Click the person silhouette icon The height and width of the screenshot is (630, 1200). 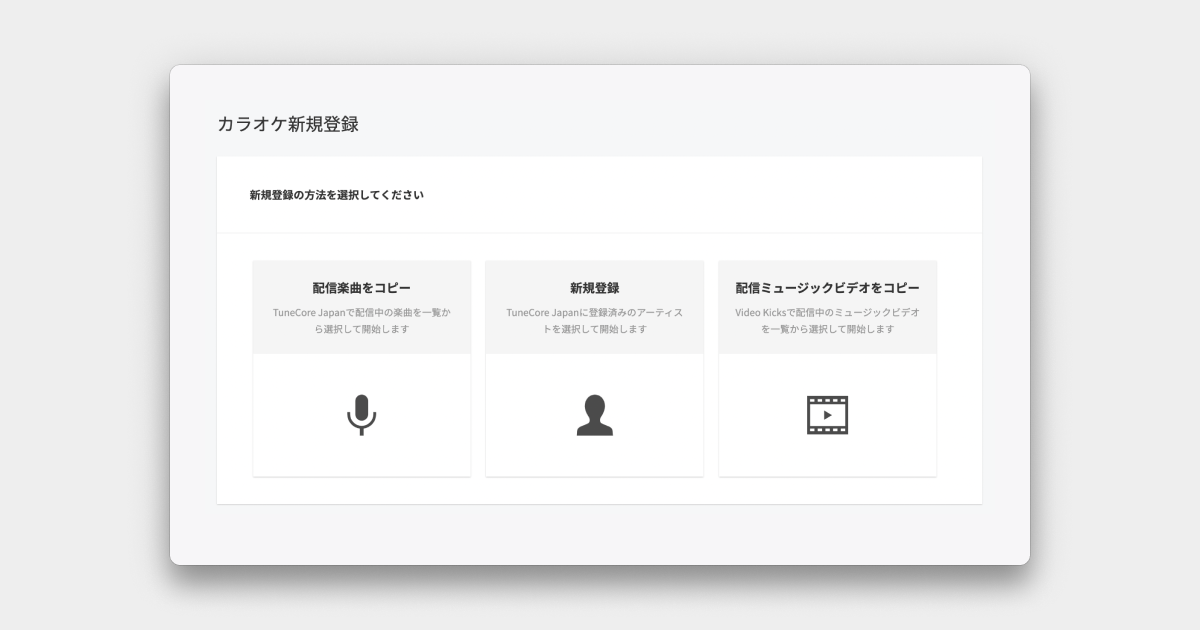[x=594, y=415]
